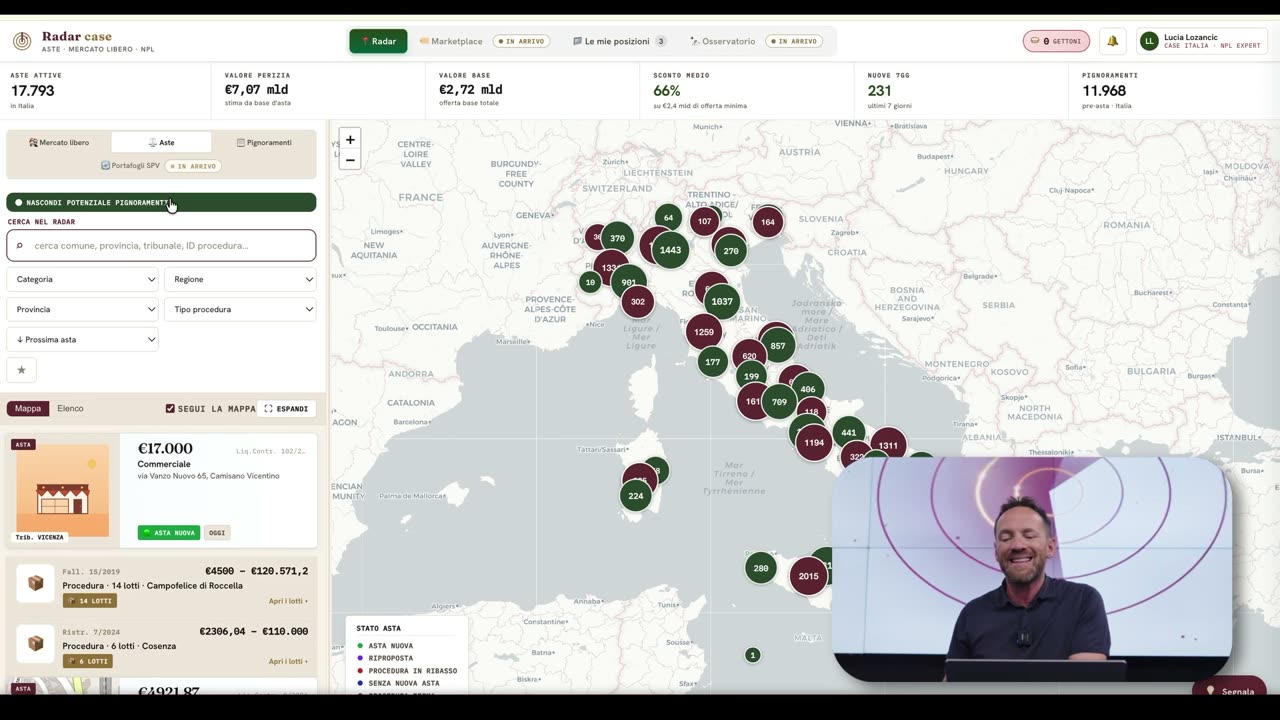Viewport: 1280px width, 720px height.
Task: Open the Prossima asta sort dropdown
Action: click(83, 339)
